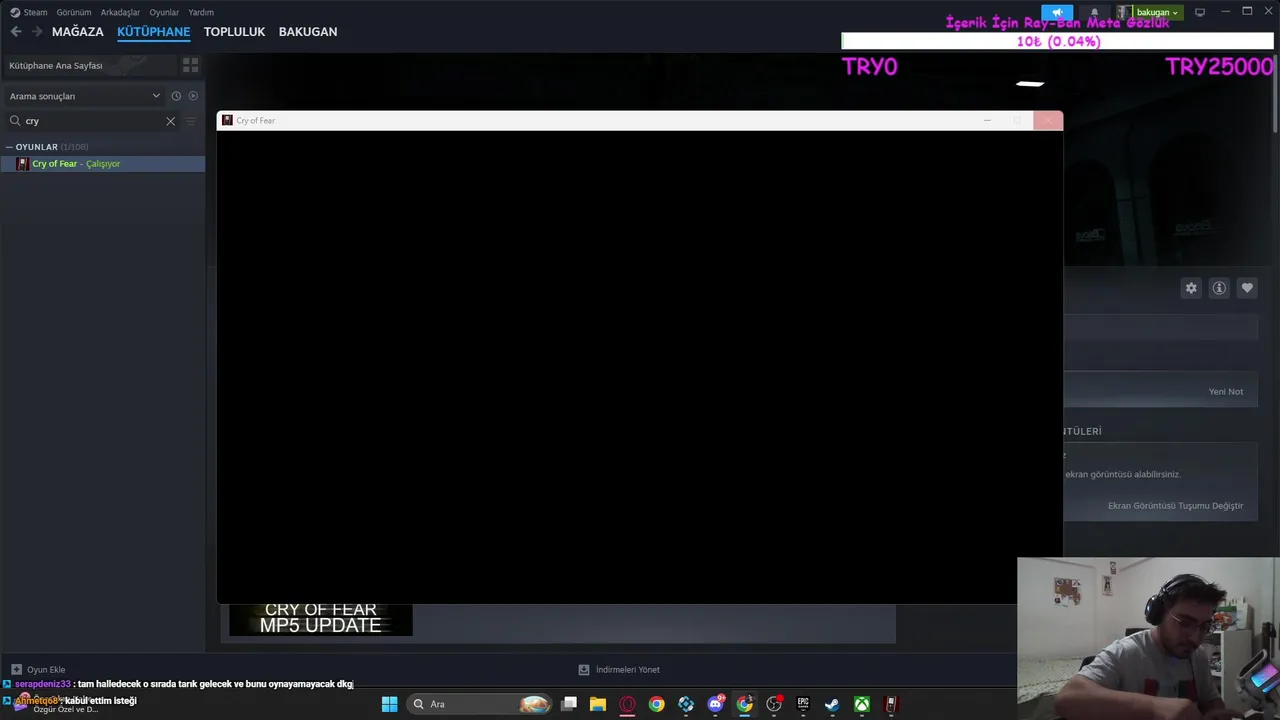Sort library by recent activity clock icon

176,96
